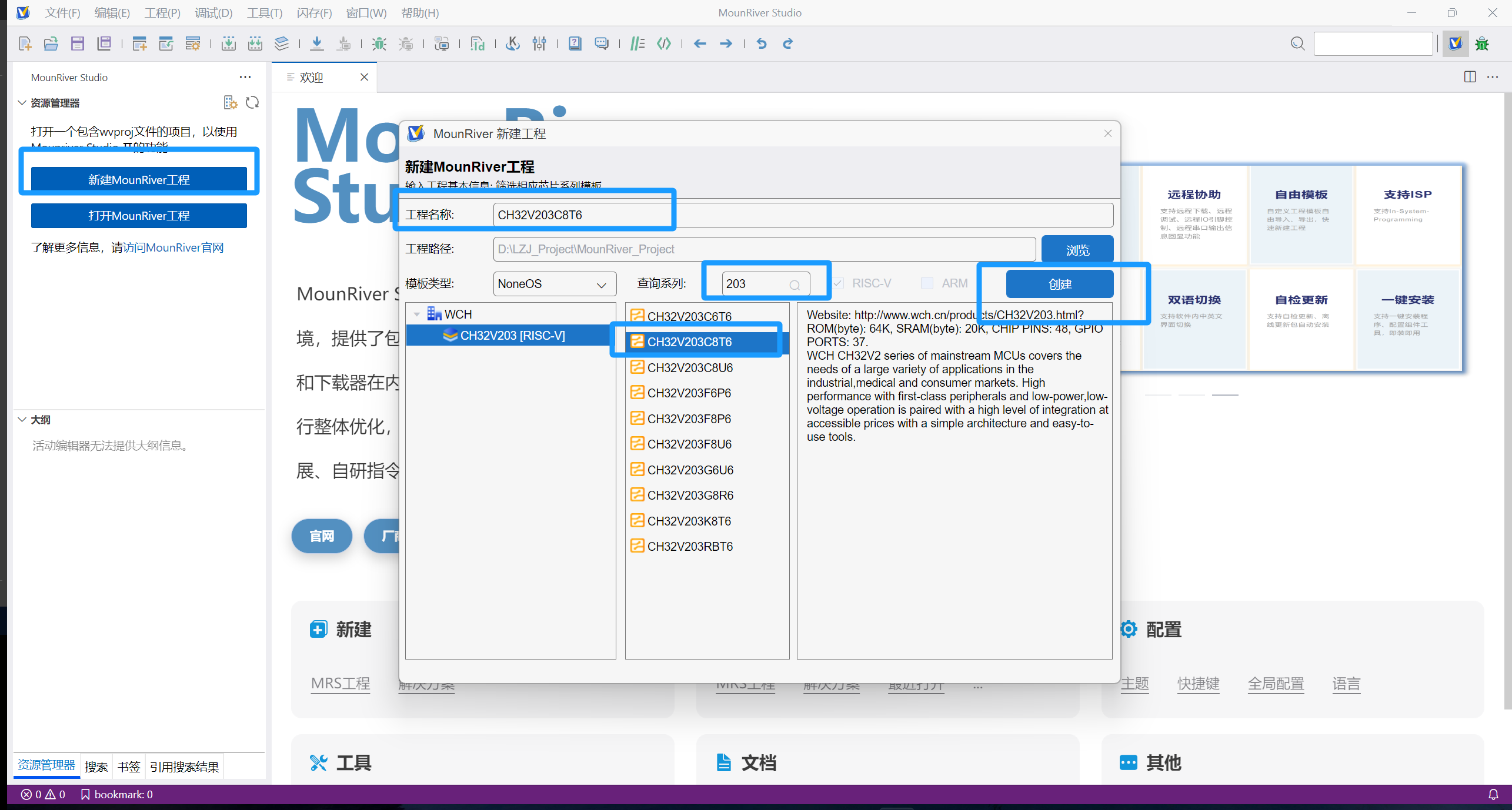Image resolution: width=1512 pixels, height=810 pixels.
Task: Click the 查询系列 search field
Action: (766, 284)
